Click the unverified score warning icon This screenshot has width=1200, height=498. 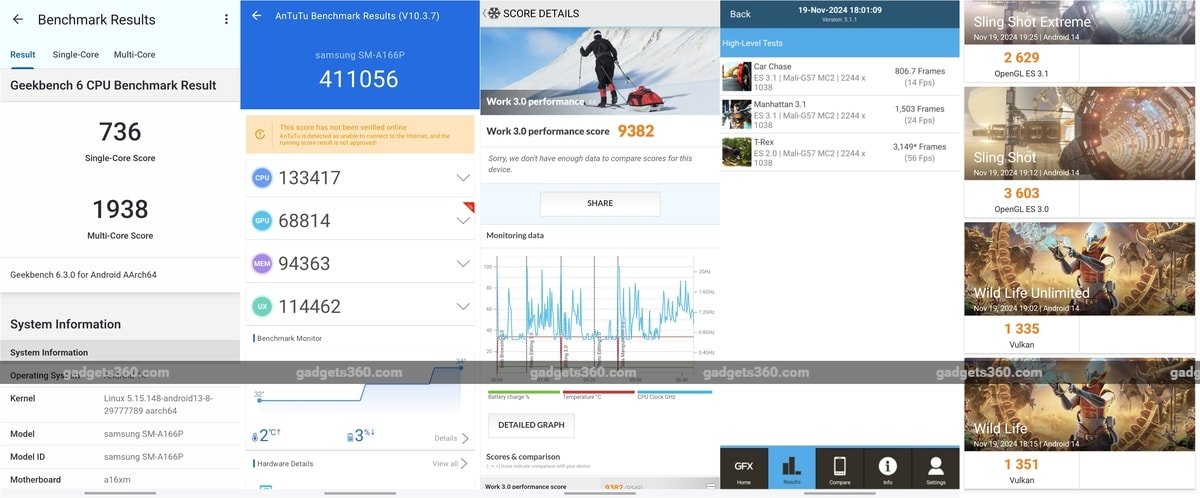pyautogui.click(x=261, y=134)
